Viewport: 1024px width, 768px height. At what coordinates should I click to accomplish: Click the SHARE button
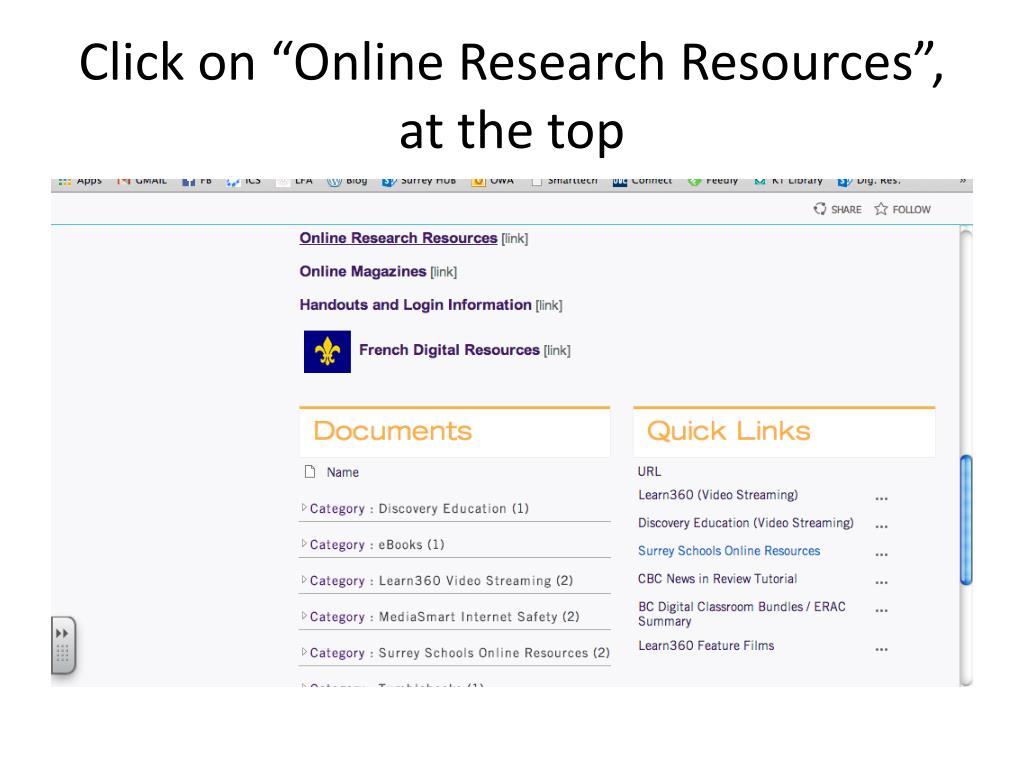tap(838, 209)
